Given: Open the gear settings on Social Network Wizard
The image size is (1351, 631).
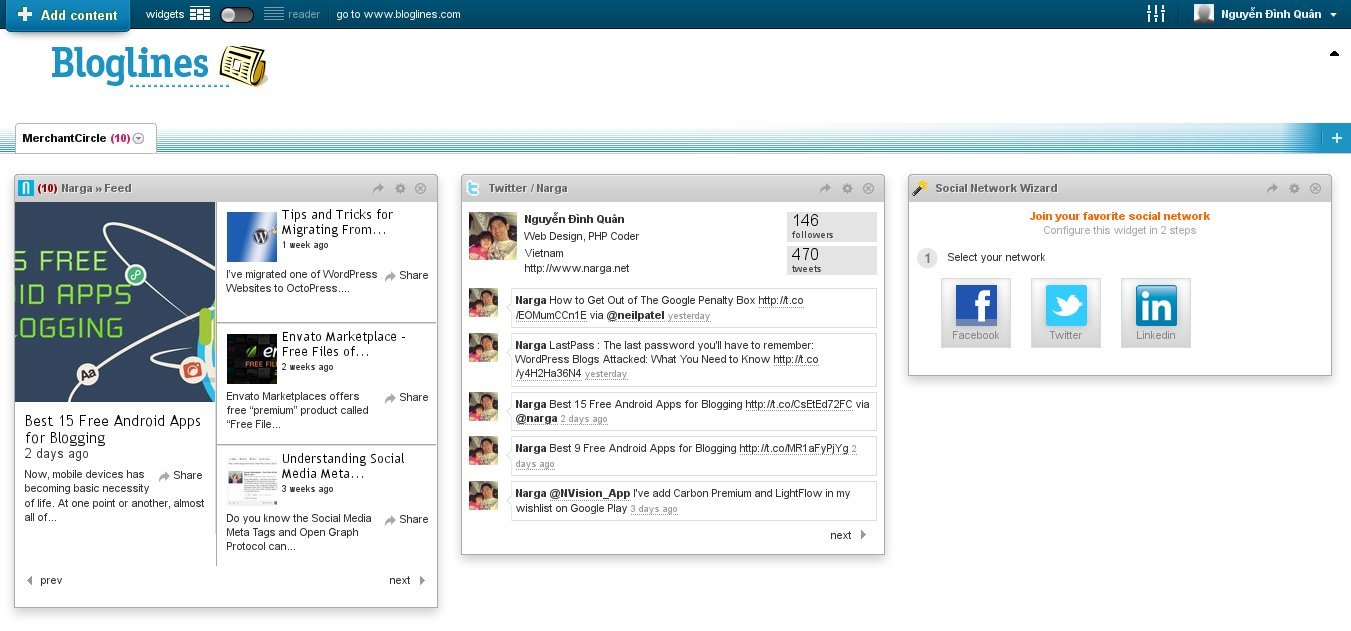Looking at the screenshot, I should [x=1293, y=187].
